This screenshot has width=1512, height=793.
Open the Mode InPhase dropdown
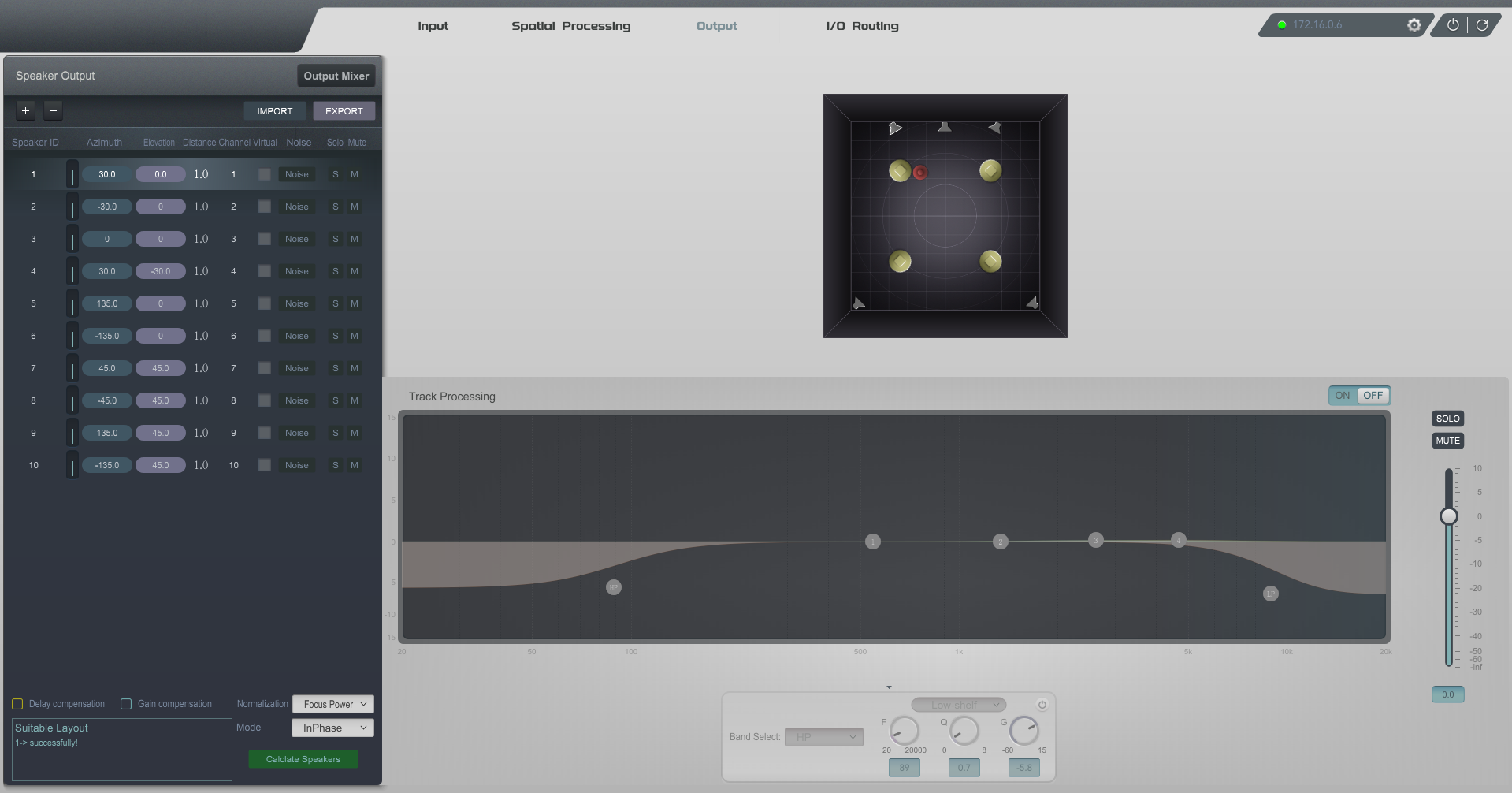(332, 728)
